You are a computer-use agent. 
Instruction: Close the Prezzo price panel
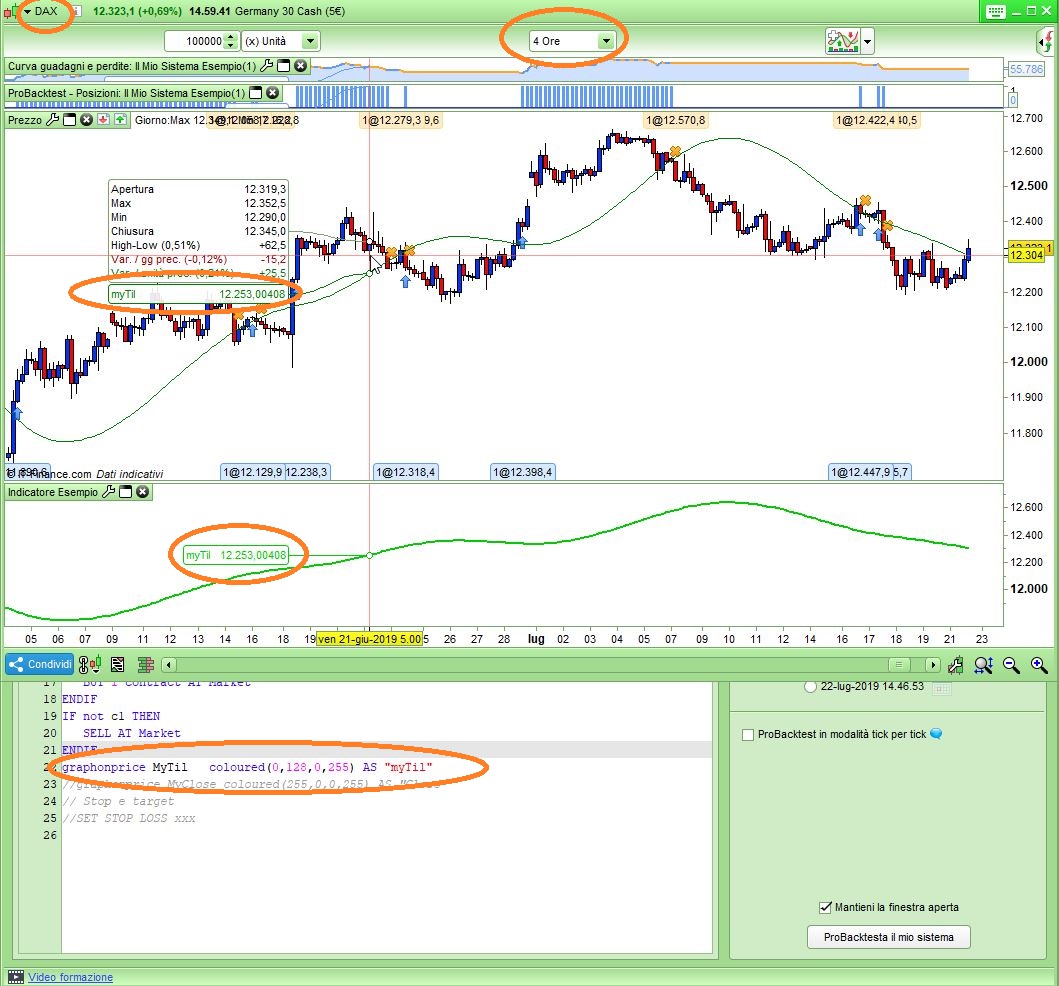tap(86, 120)
